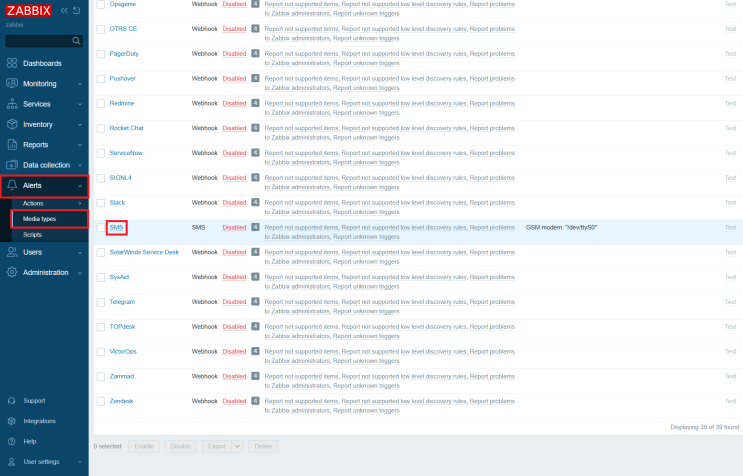Click the Reports document icon
Viewport: 743px width, 476px height.
click(12, 144)
